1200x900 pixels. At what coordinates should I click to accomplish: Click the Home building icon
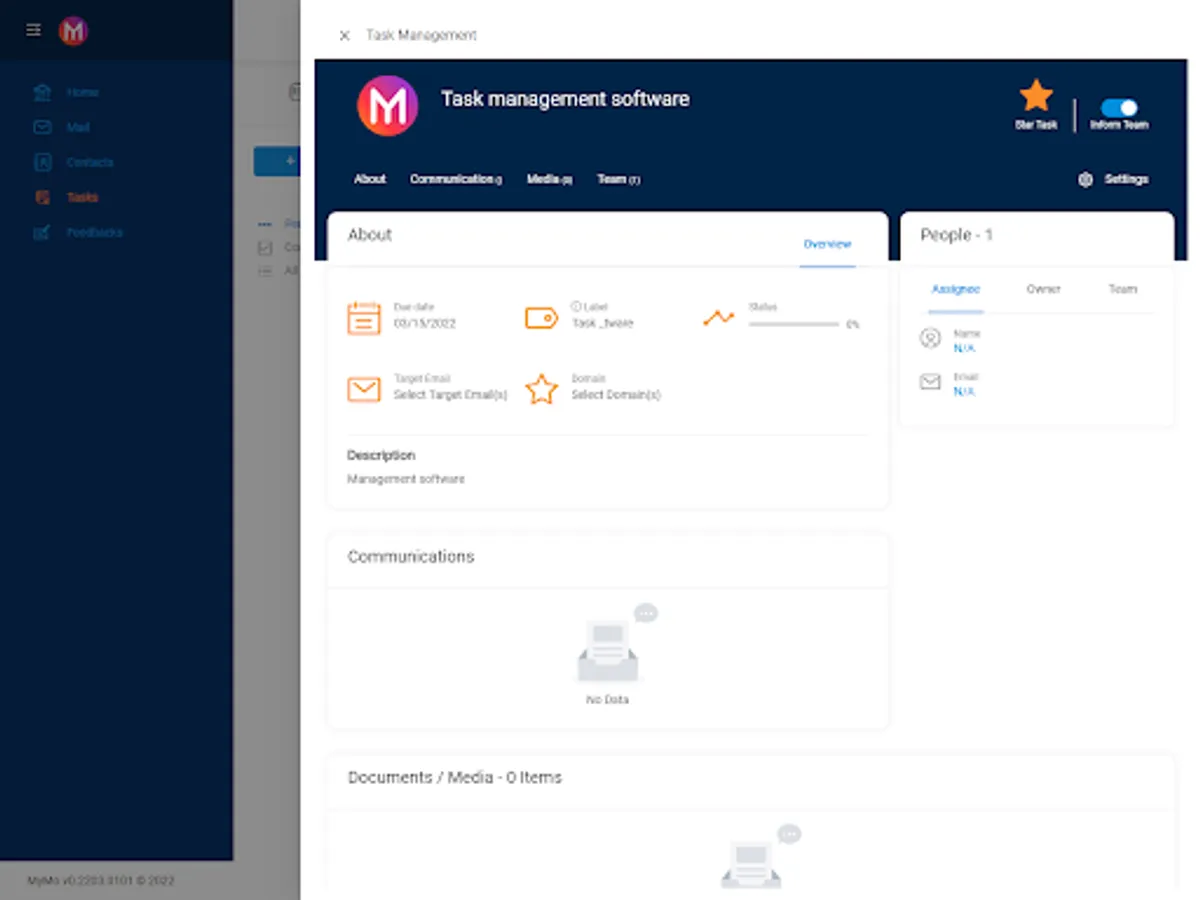(42, 92)
